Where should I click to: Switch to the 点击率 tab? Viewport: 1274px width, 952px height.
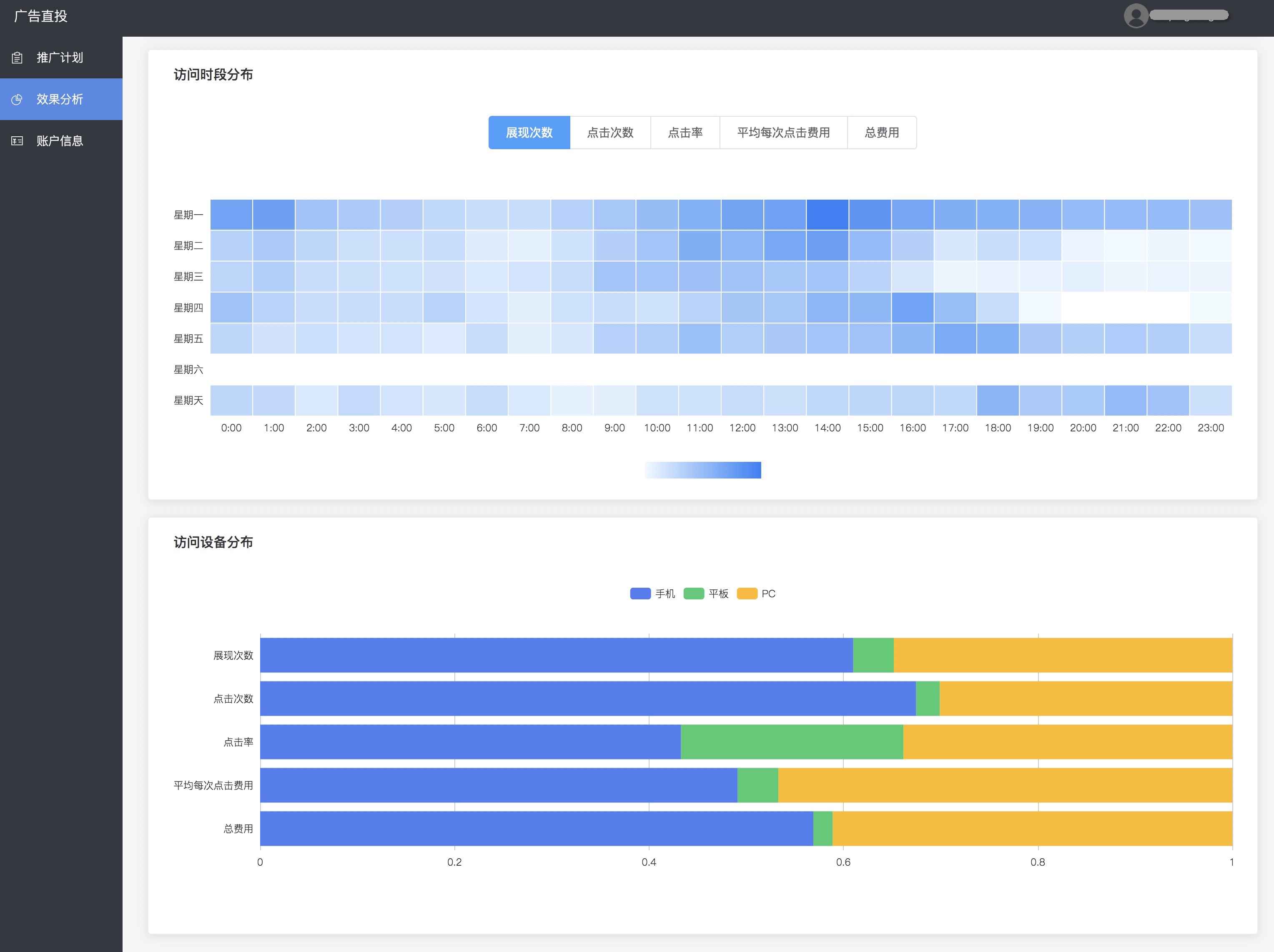coord(685,133)
